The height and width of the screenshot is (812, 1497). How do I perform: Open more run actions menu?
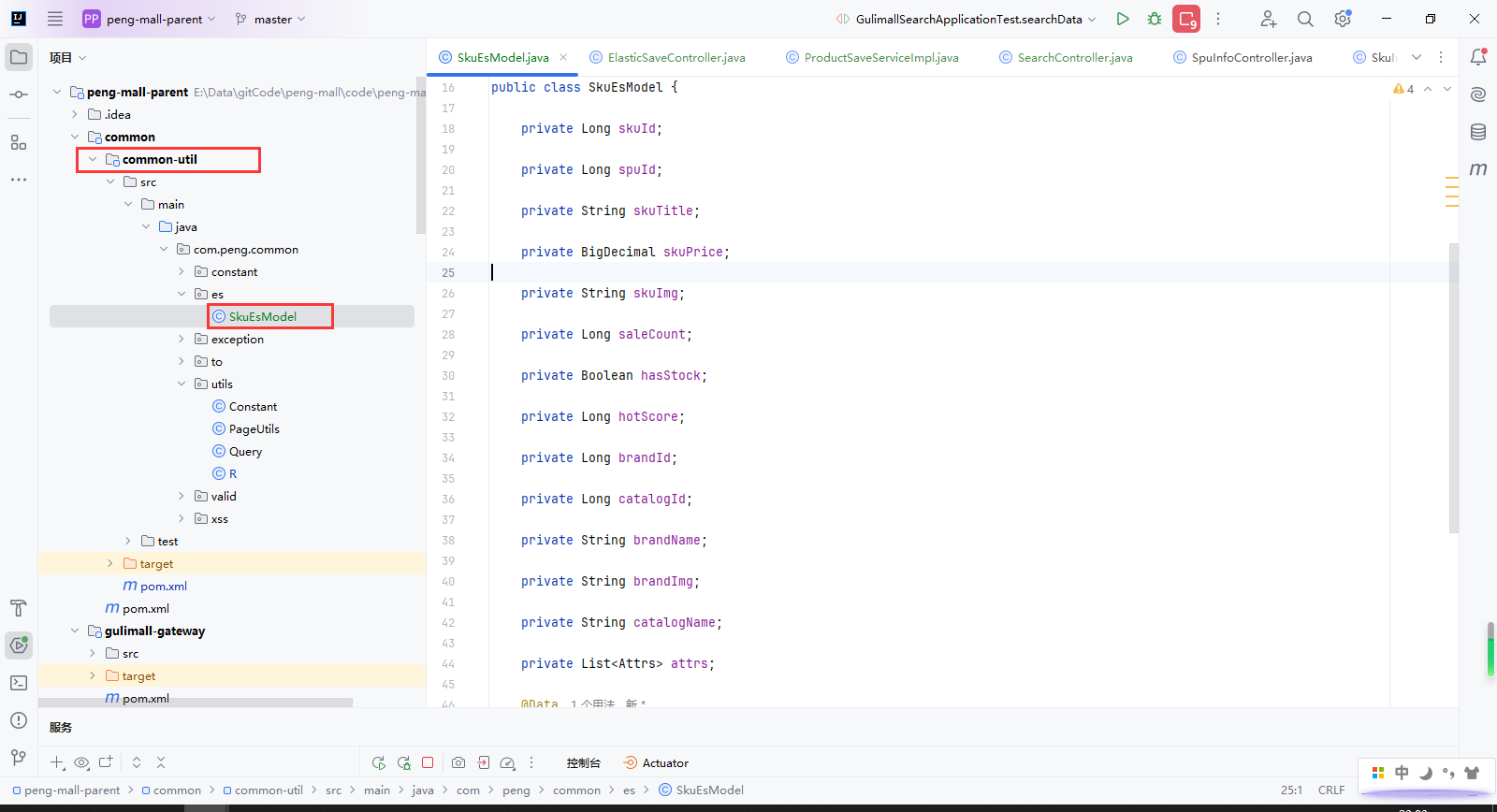(x=1218, y=19)
